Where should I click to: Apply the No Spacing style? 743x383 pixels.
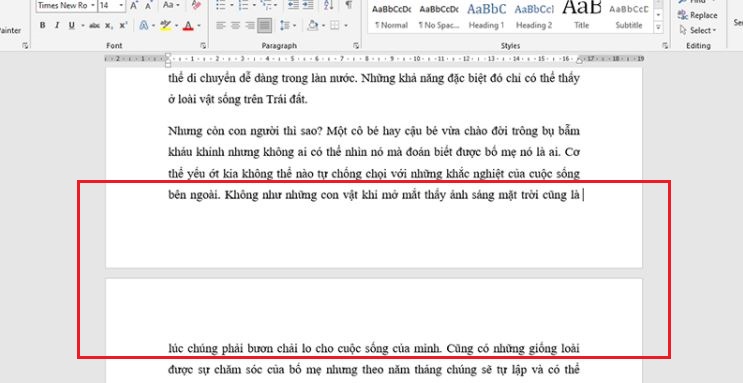tap(439, 17)
